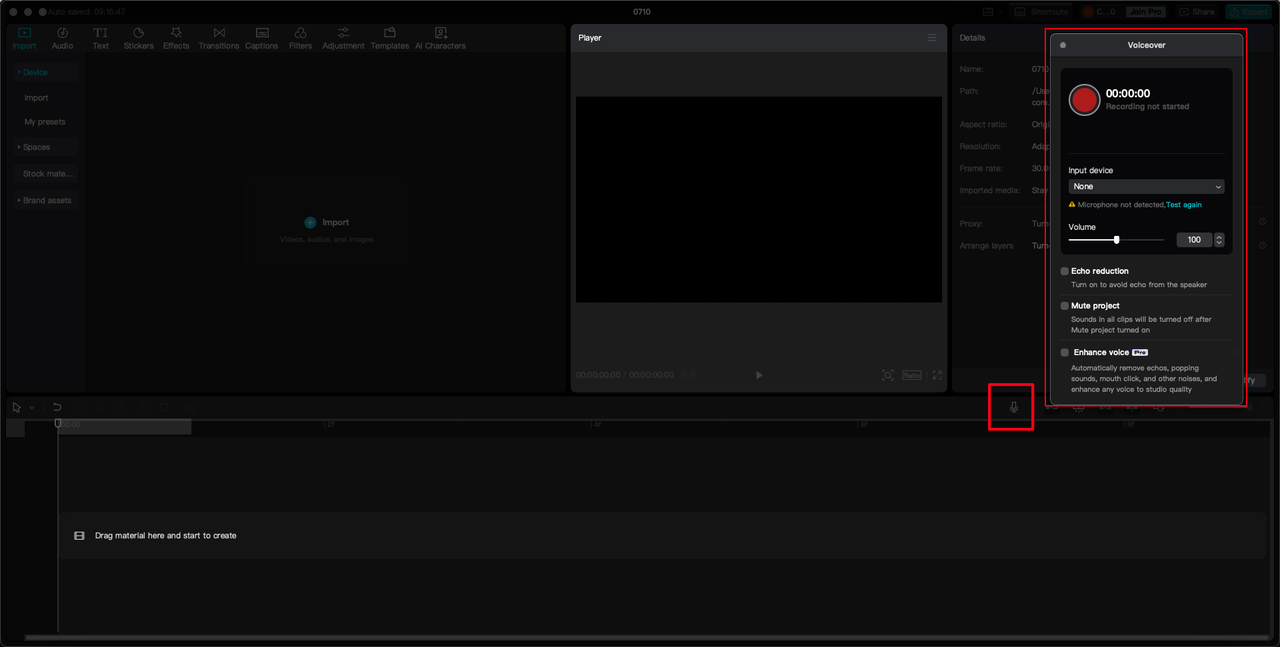Toggle Player fullscreen icon
1280x647 pixels.
point(937,375)
